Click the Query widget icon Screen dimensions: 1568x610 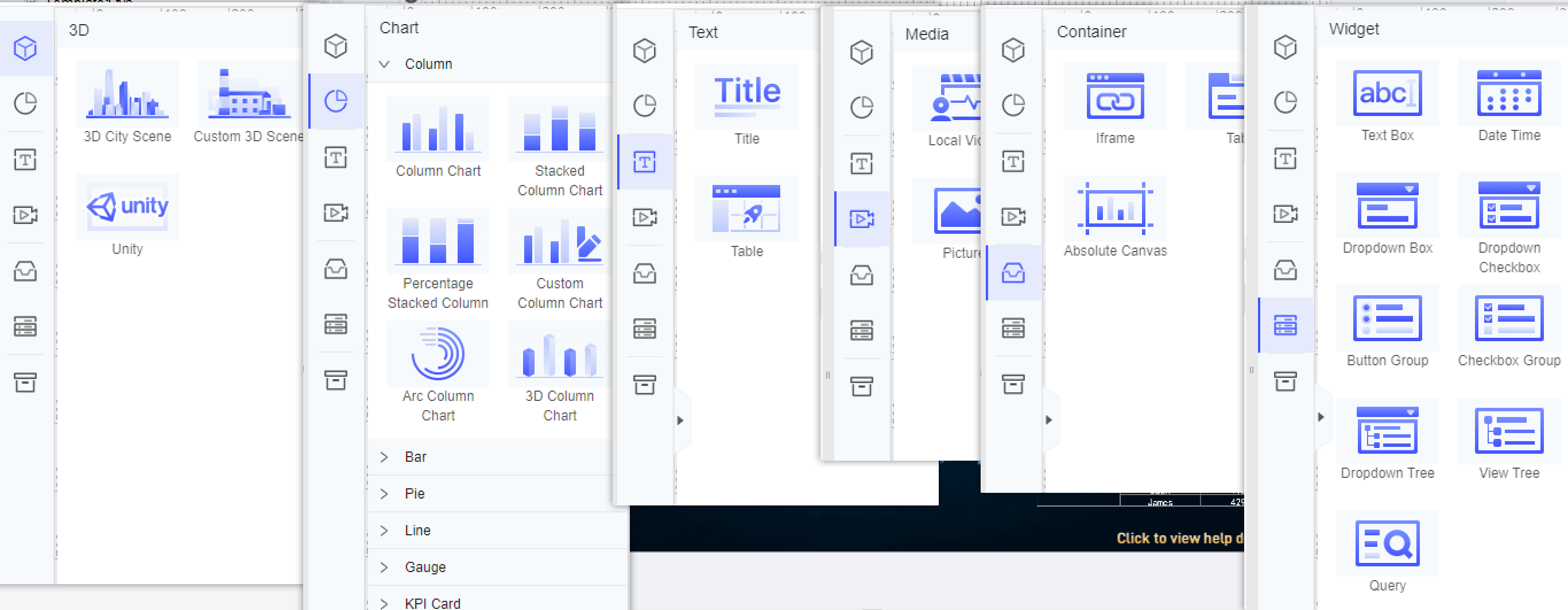click(x=1387, y=543)
